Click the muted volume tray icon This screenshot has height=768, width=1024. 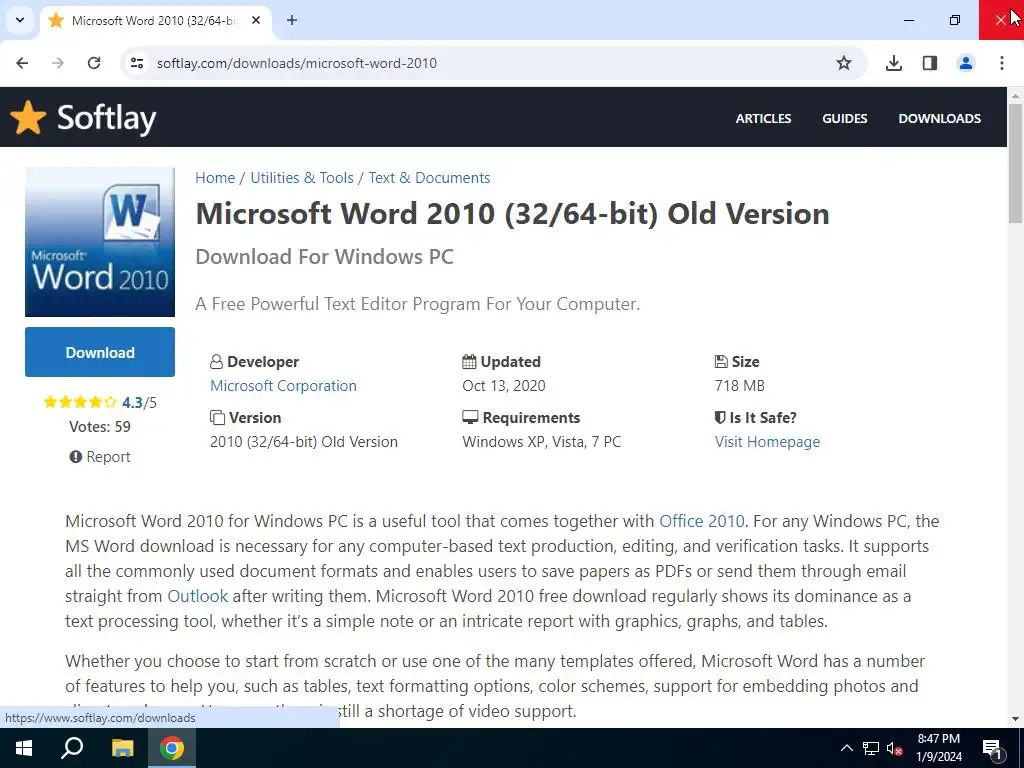pyautogui.click(x=894, y=748)
